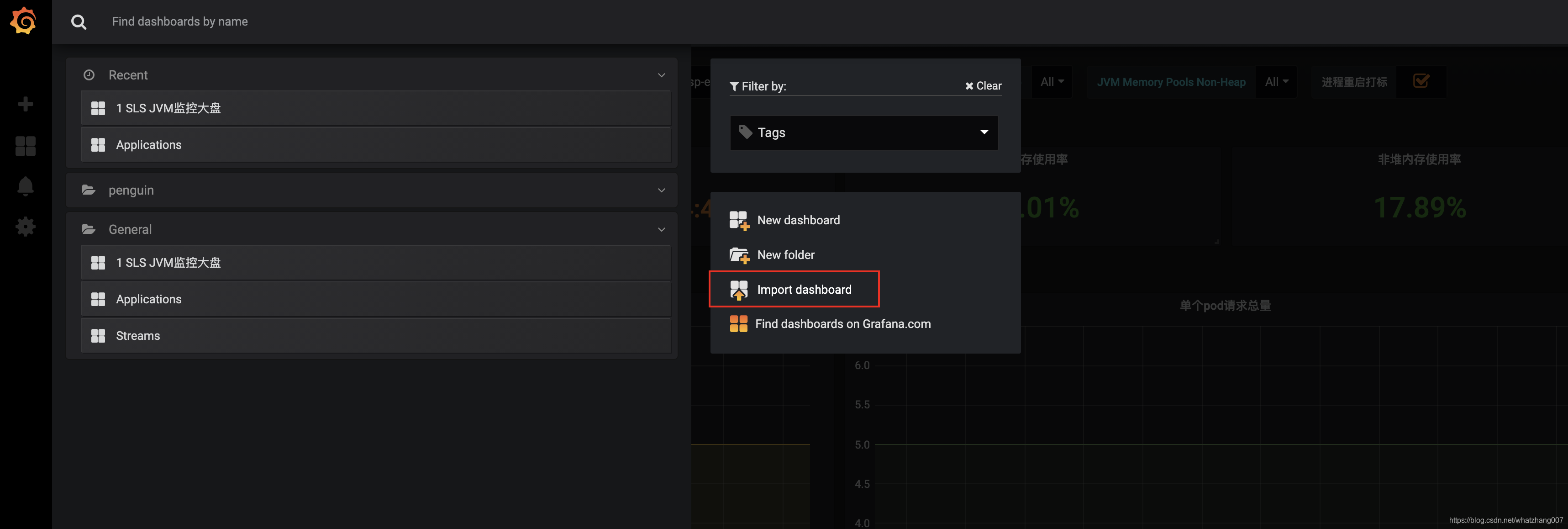Click the search magnifier icon

coord(79,22)
